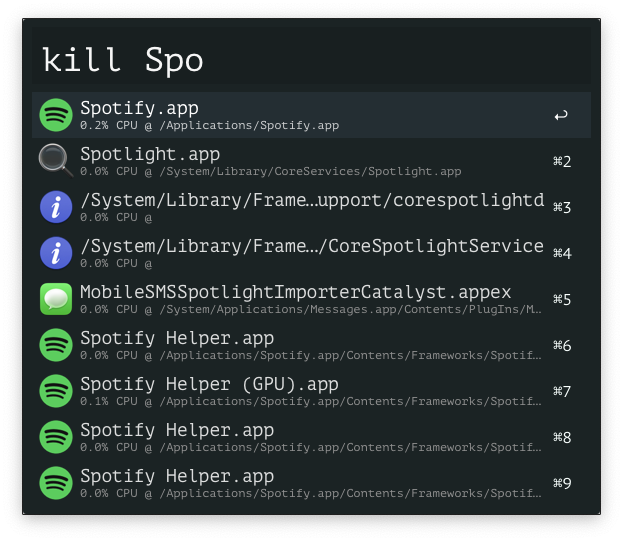This screenshot has height=541, width=623.
Task: Select the Spotify Helper (GPU).app result
Action: (311, 391)
